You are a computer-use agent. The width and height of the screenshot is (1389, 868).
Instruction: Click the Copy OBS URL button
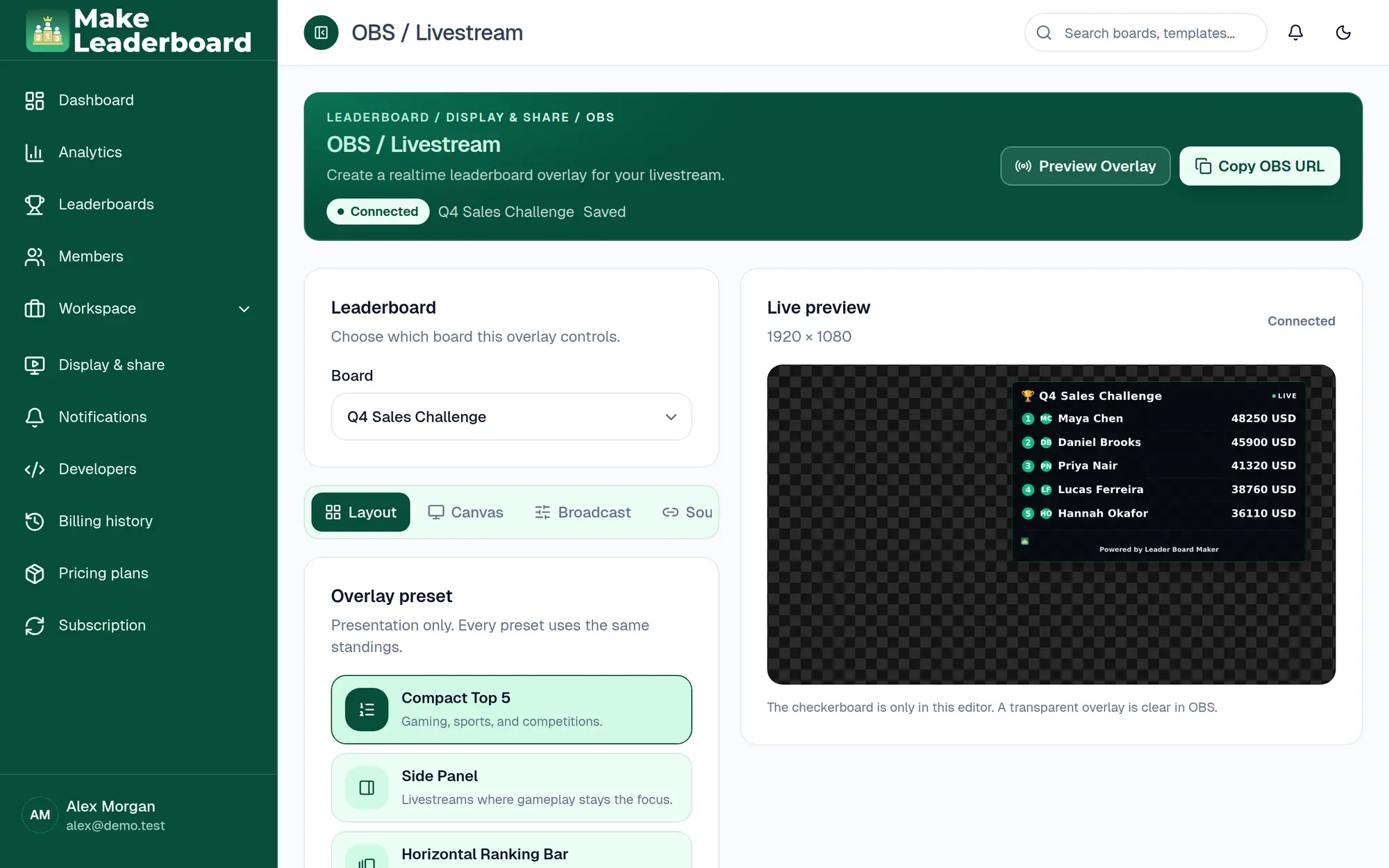(1259, 166)
